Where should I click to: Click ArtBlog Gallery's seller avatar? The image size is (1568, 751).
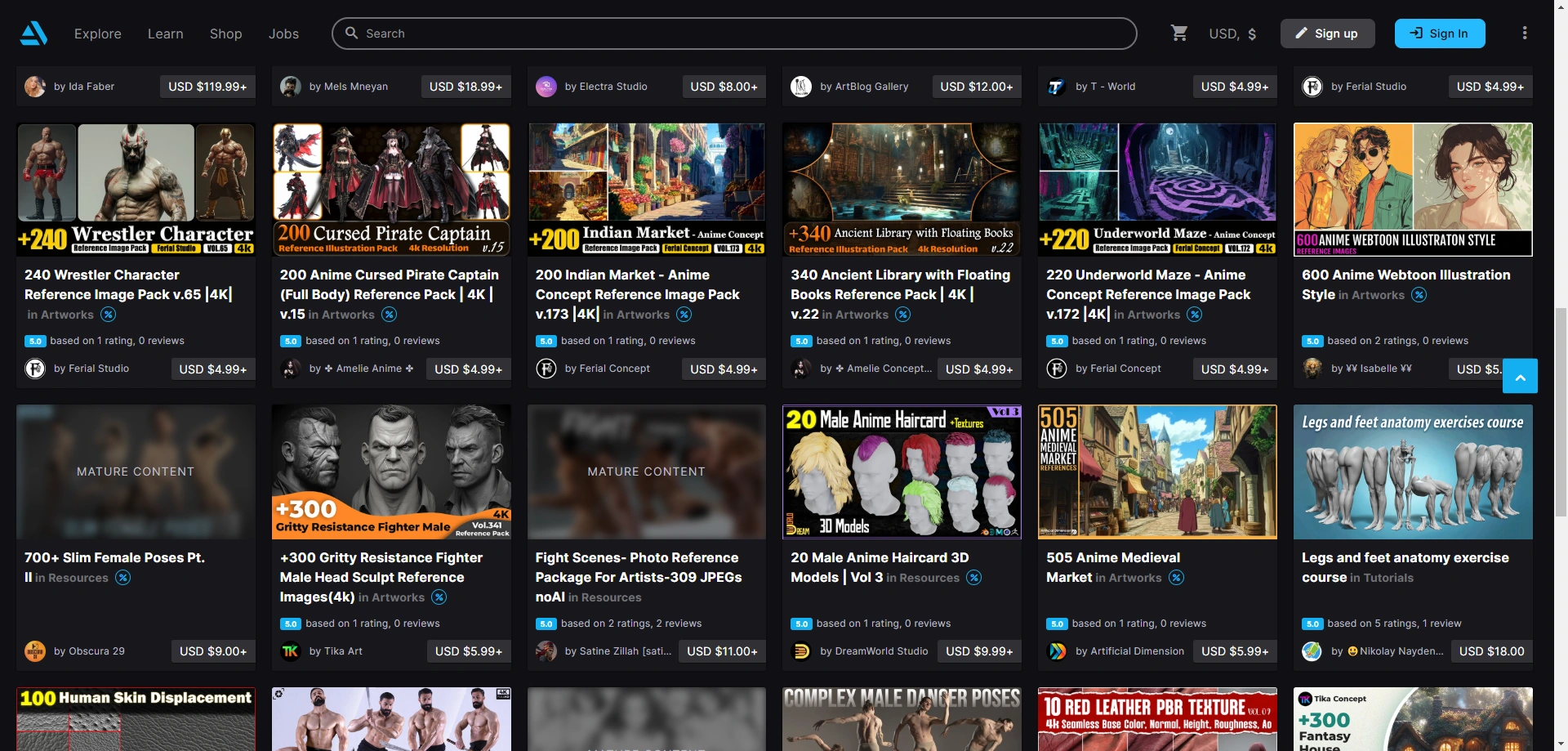801,87
